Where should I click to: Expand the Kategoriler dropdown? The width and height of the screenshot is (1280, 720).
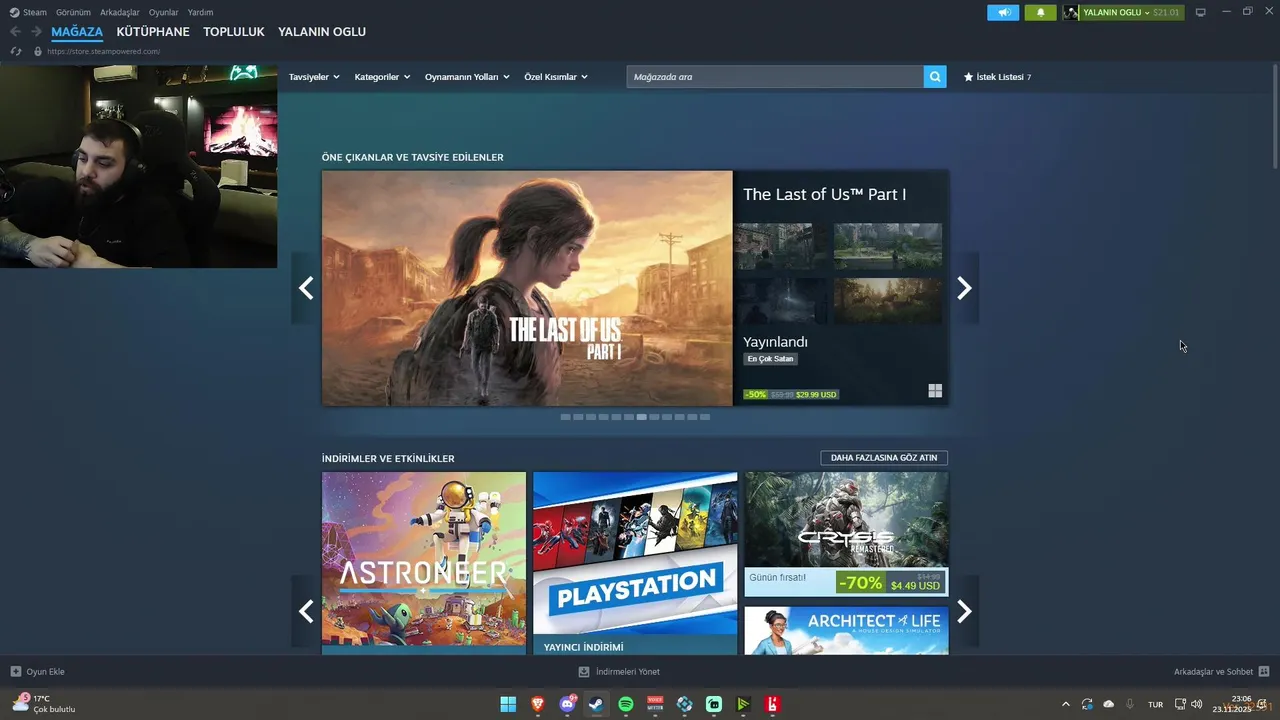[x=382, y=77]
